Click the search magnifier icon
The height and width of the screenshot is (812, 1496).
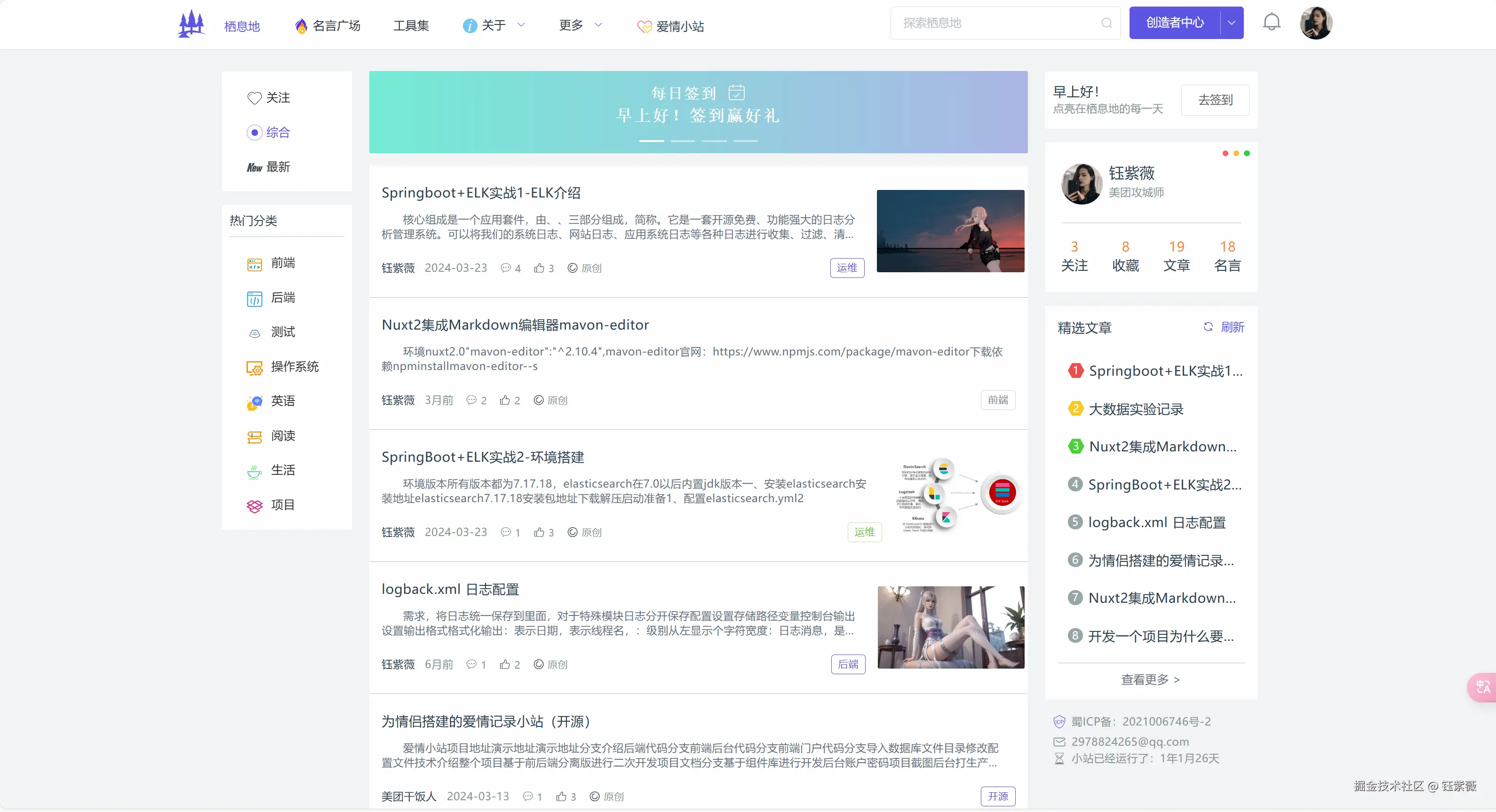coord(1106,23)
